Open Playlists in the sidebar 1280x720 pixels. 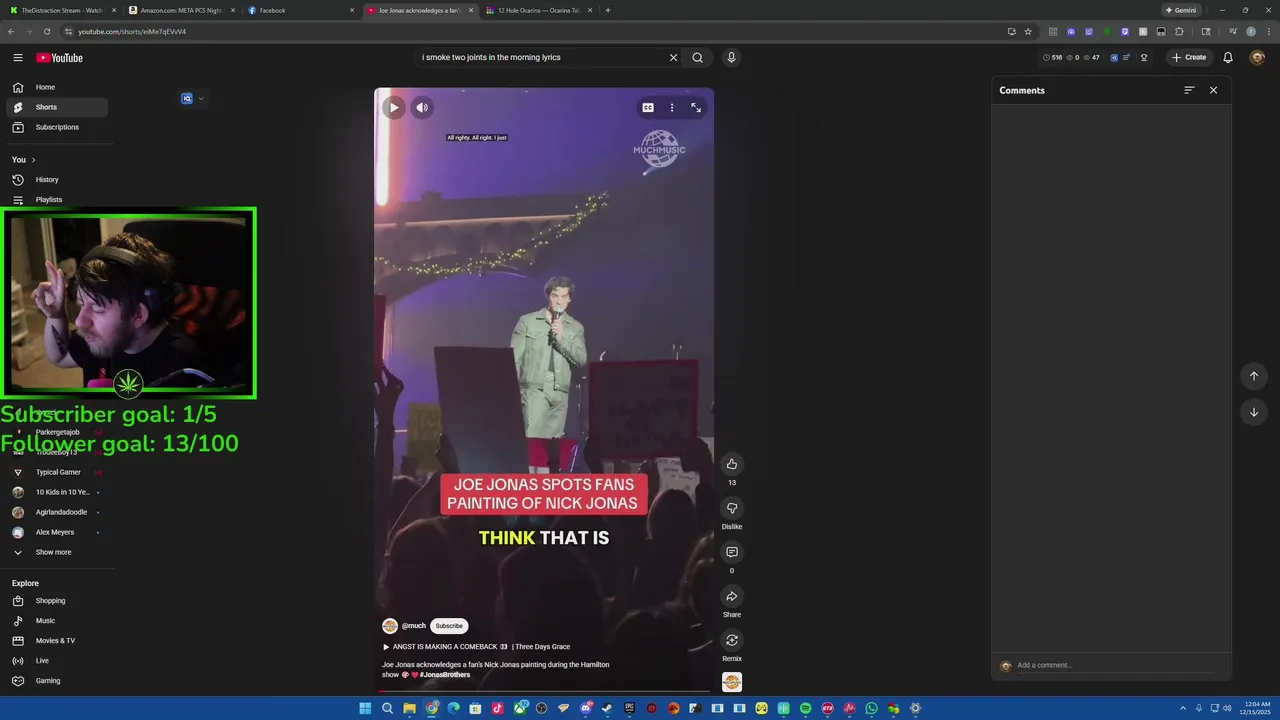coord(57,200)
